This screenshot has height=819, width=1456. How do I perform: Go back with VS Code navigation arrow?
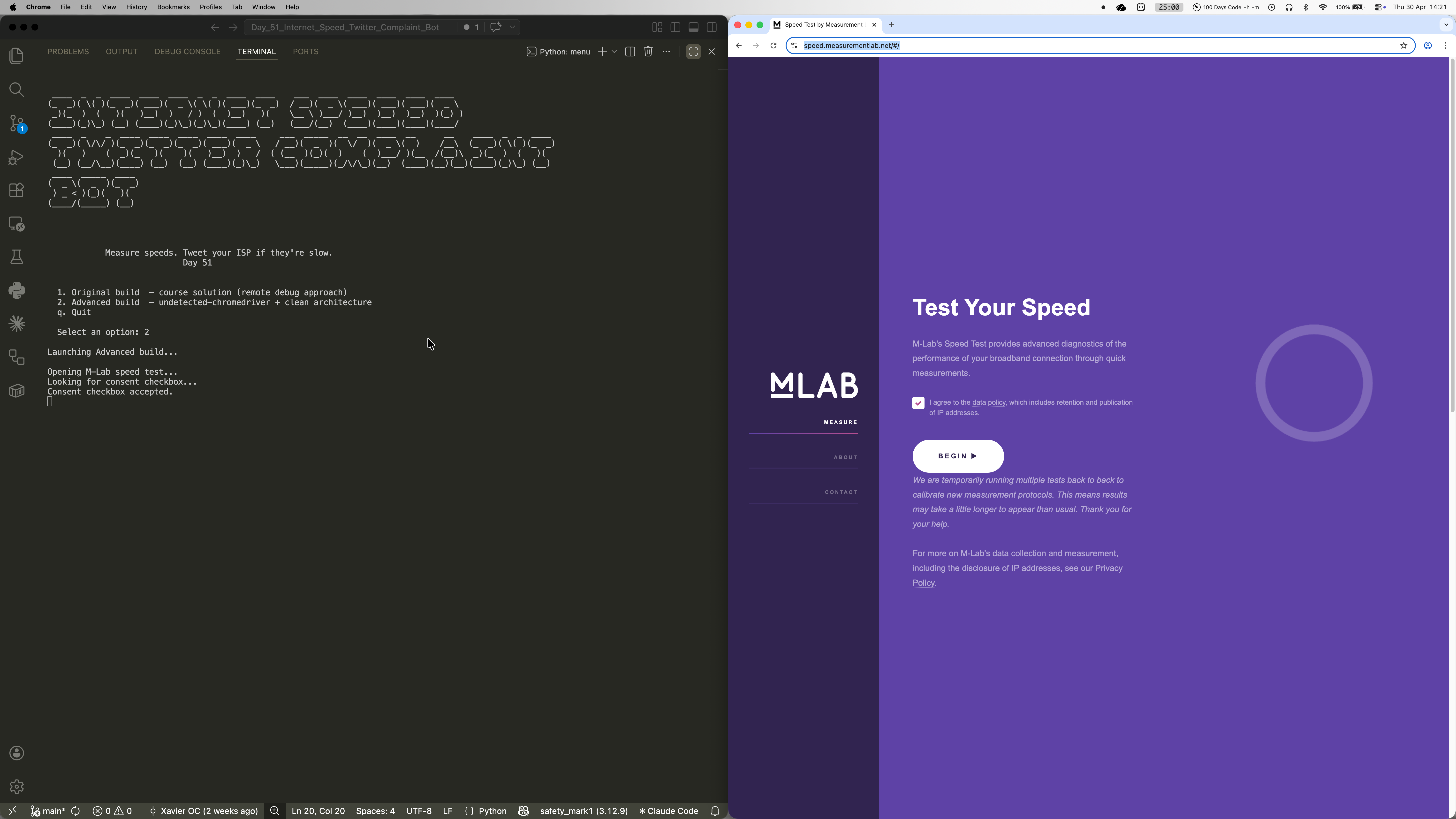(x=215, y=27)
